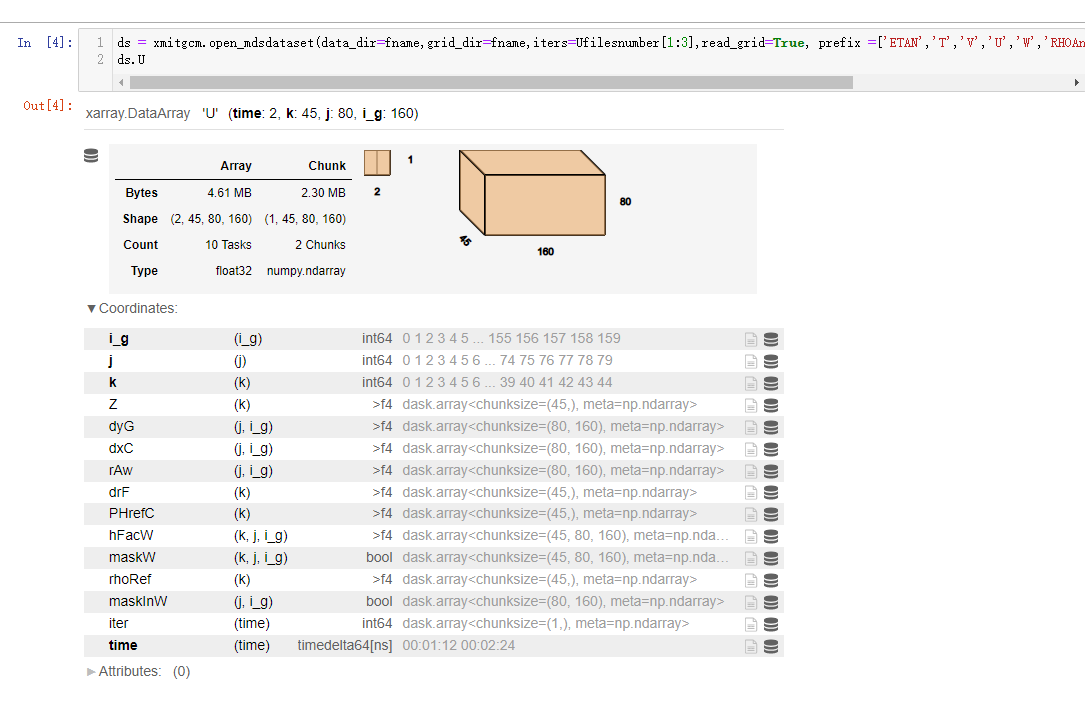The image size is (1085, 707).
Task: Place cursor in code line ds.U
Action: [131, 59]
